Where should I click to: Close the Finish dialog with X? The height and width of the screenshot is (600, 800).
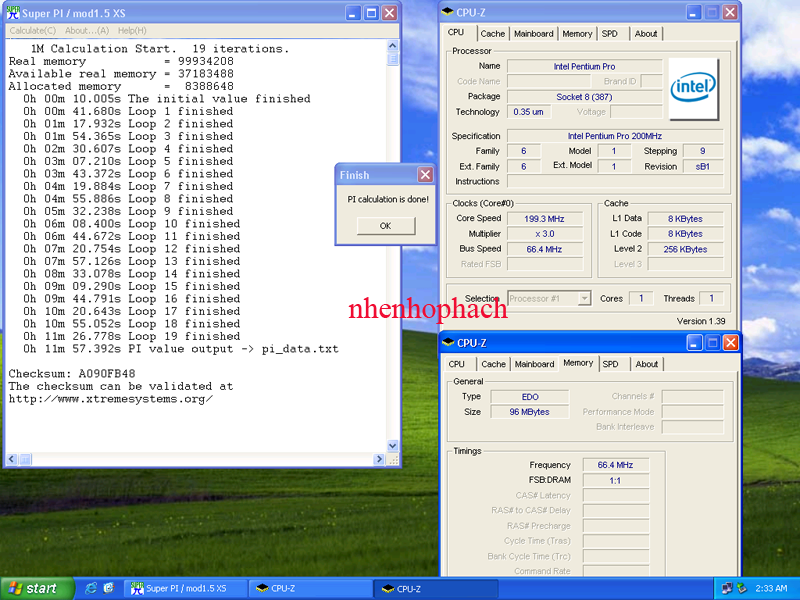(425, 175)
